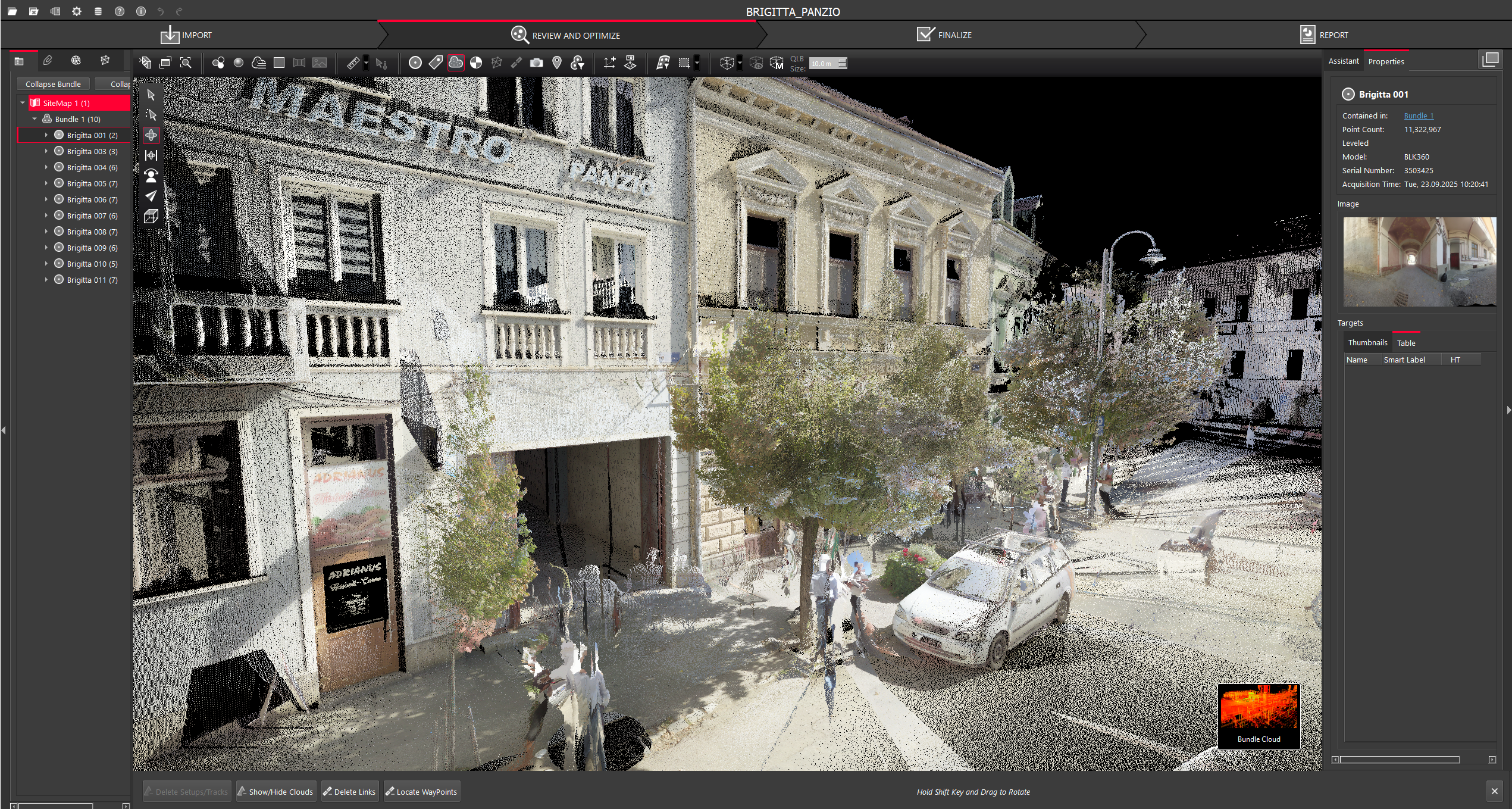Click the zoom extents magnifier icon
1512x809 pixels.
(x=186, y=63)
